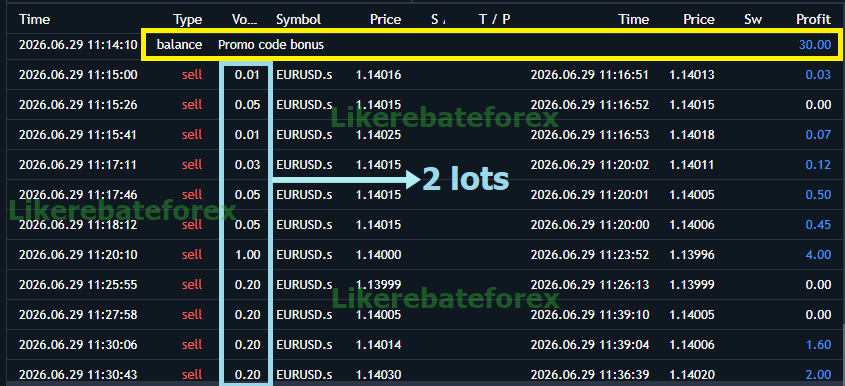Click open price 1.14014
The width and height of the screenshot is (845, 386).
[x=378, y=344]
